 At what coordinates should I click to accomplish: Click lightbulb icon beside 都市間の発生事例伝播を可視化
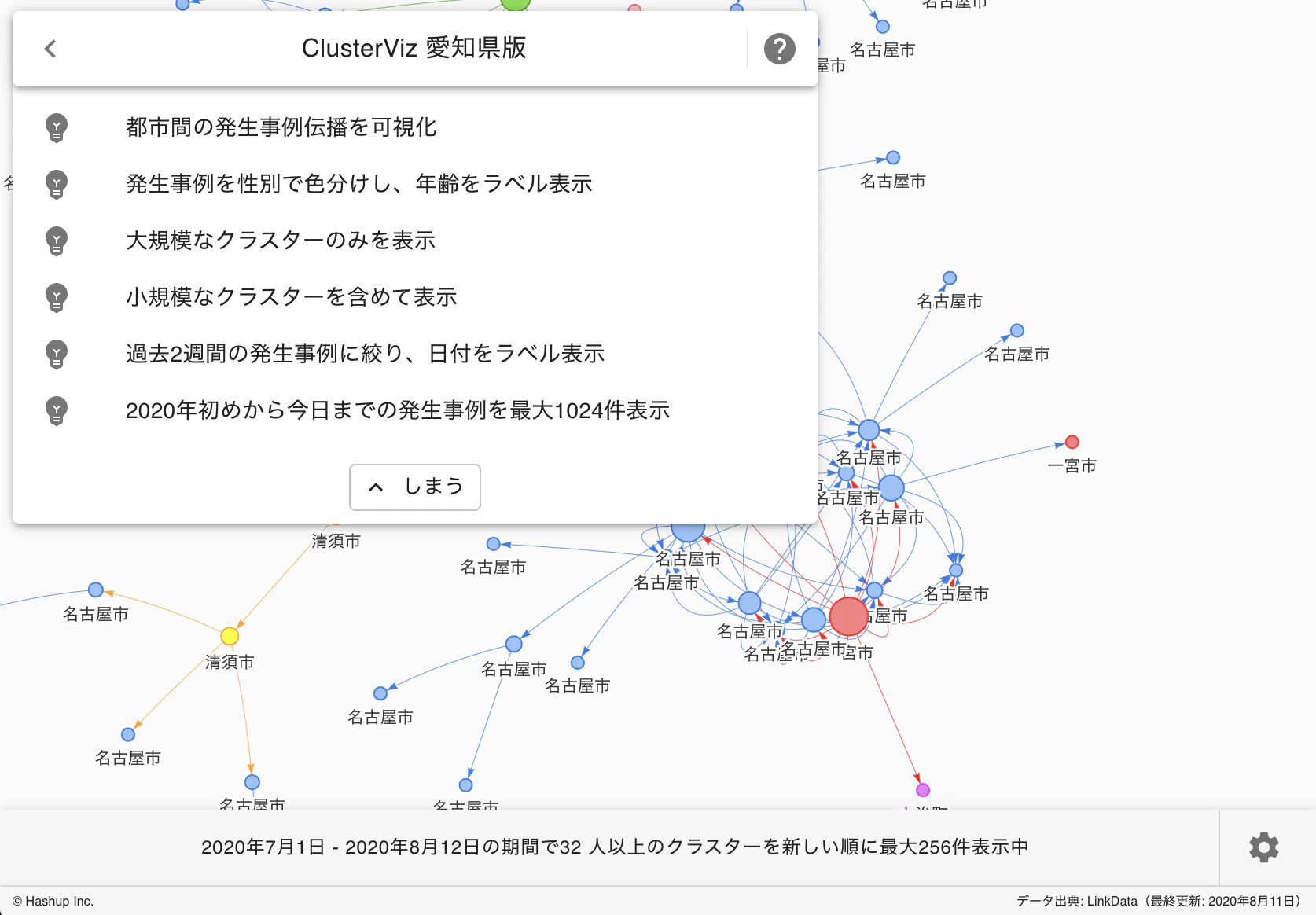pyautogui.click(x=57, y=127)
